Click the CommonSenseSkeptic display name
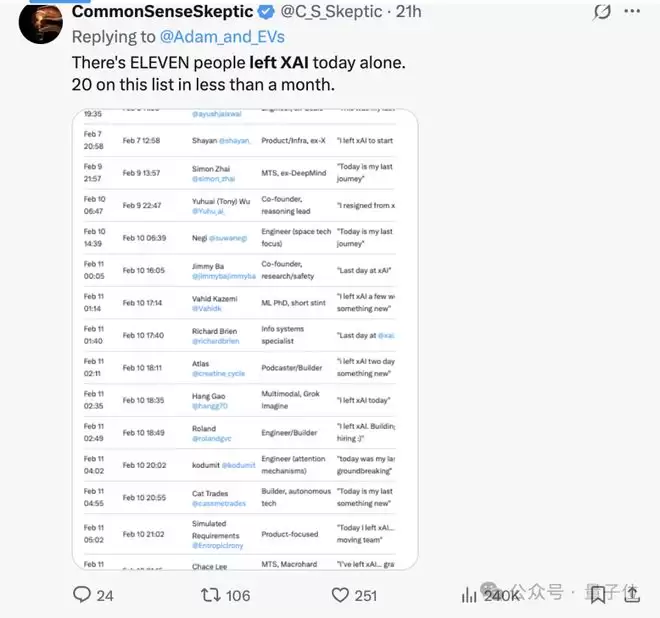The image size is (660, 618). point(163,12)
